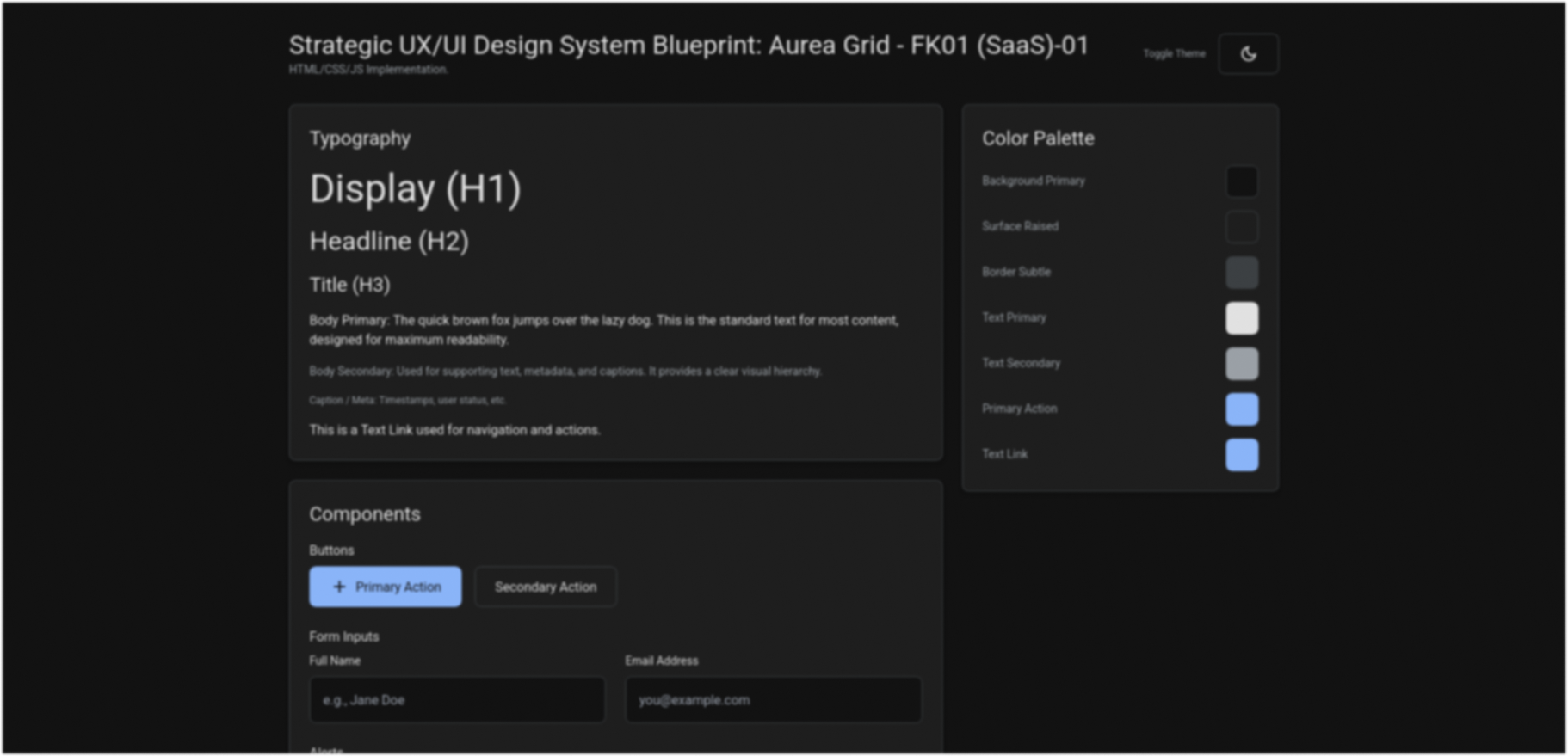
Task: Focus the Full Name input field
Action: (457, 700)
